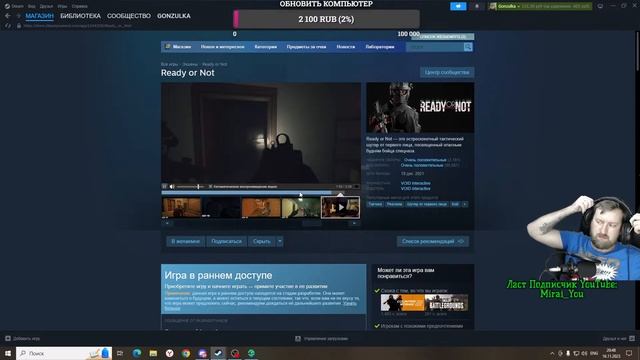Click the Ready or Not header image
Viewport: 640px width, 360px height.
tap(420, 107)
